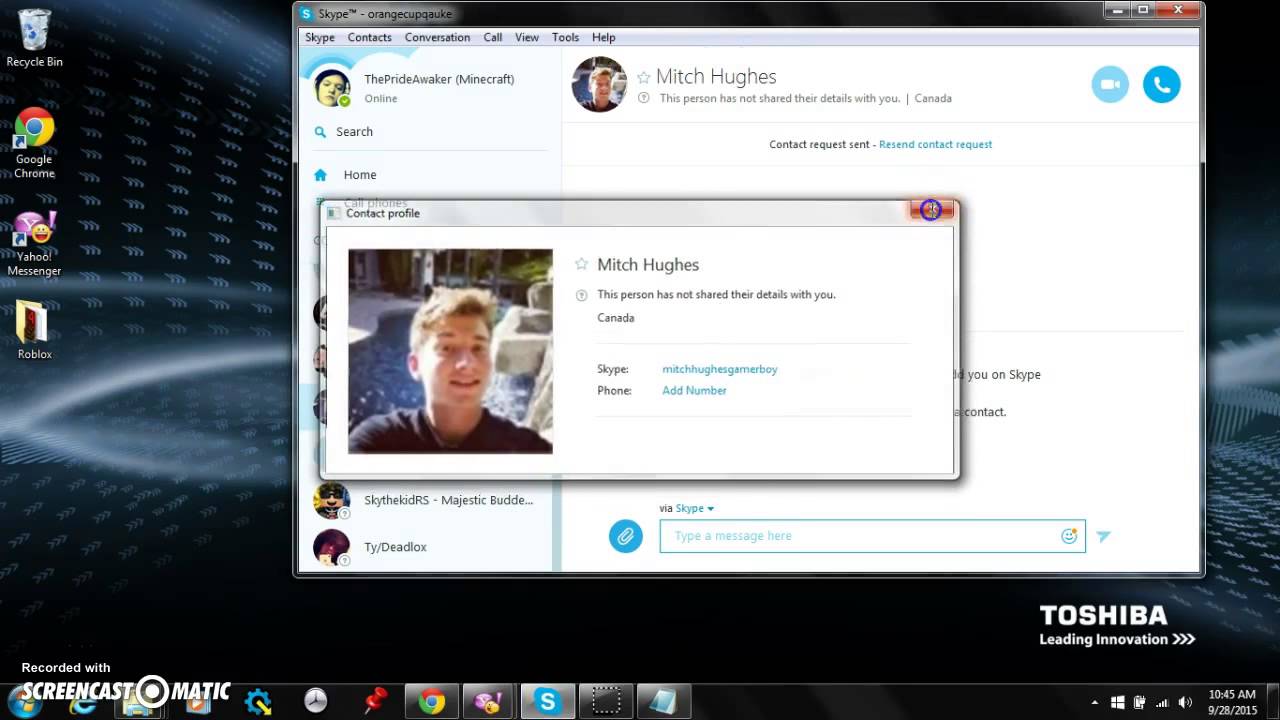Screen dimensions: 1280x720
Task: Click Mitch Hughes name in conversation header
Action: [716, 77]
